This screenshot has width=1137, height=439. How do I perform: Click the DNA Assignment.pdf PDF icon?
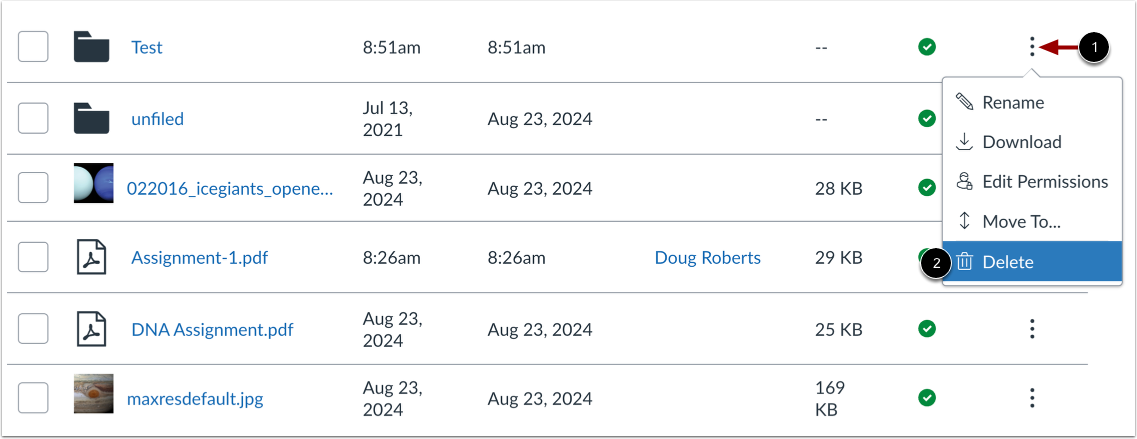coord(91,329)
